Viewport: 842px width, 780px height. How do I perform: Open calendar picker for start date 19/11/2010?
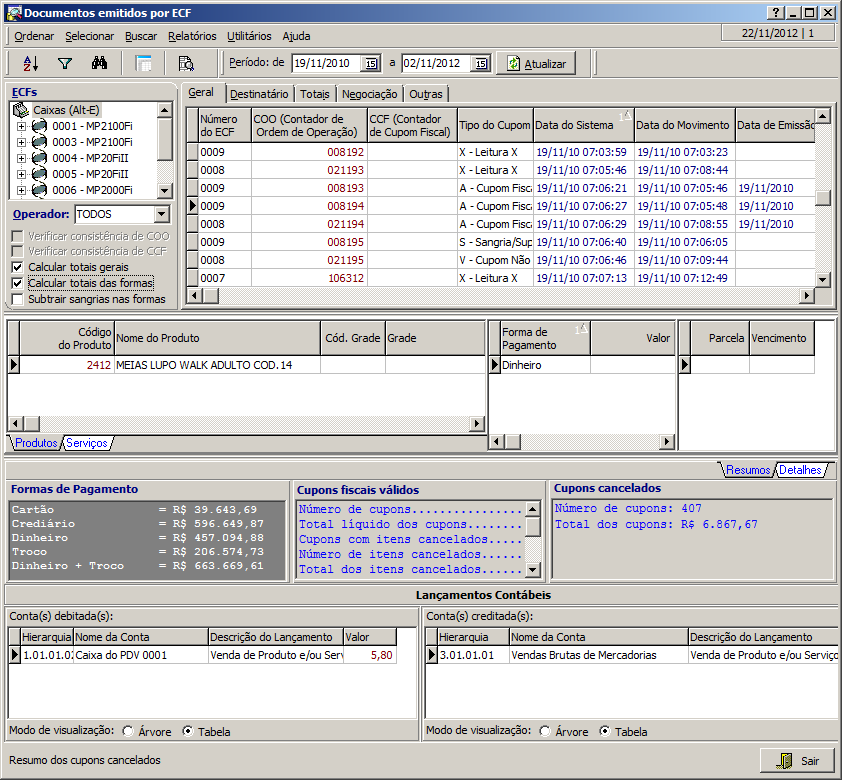pyautogui.click(x=370, y=63)
